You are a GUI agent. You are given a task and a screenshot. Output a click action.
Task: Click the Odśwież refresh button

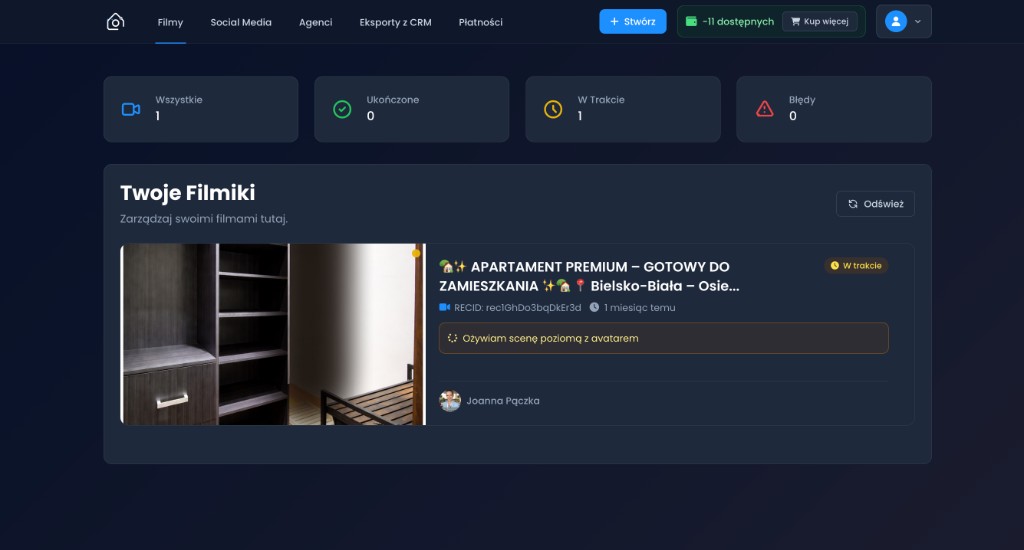click(x=875, y=204)
